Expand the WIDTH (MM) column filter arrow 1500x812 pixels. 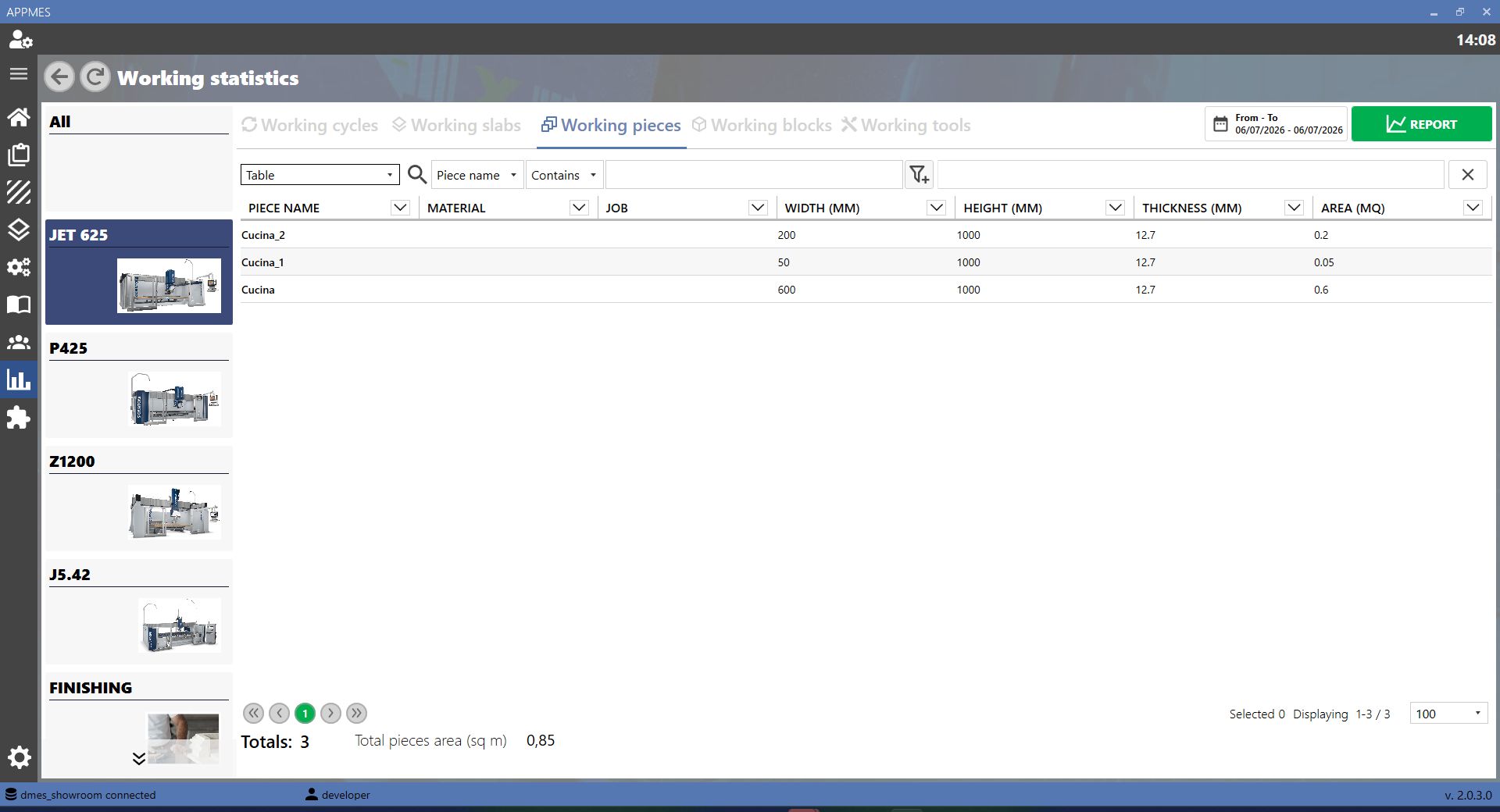(x=936, y=208)
